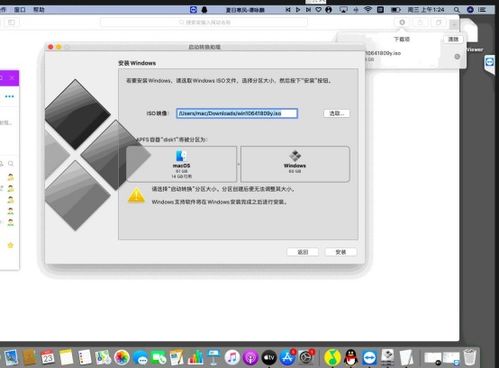Grab the partition divider between macOS and Windows

click(239, 164)
